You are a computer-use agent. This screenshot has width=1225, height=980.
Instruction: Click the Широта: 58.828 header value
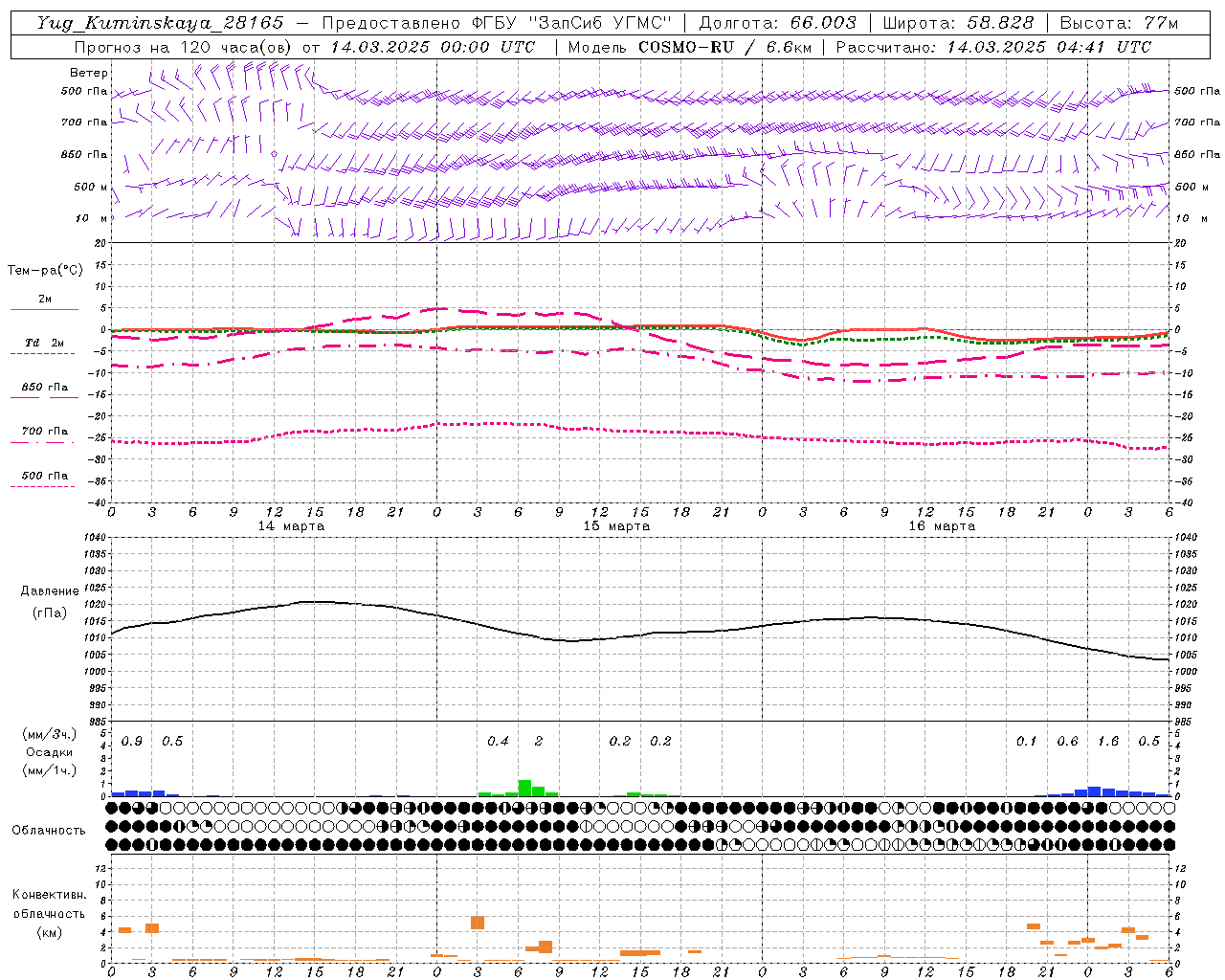(958, 23)
